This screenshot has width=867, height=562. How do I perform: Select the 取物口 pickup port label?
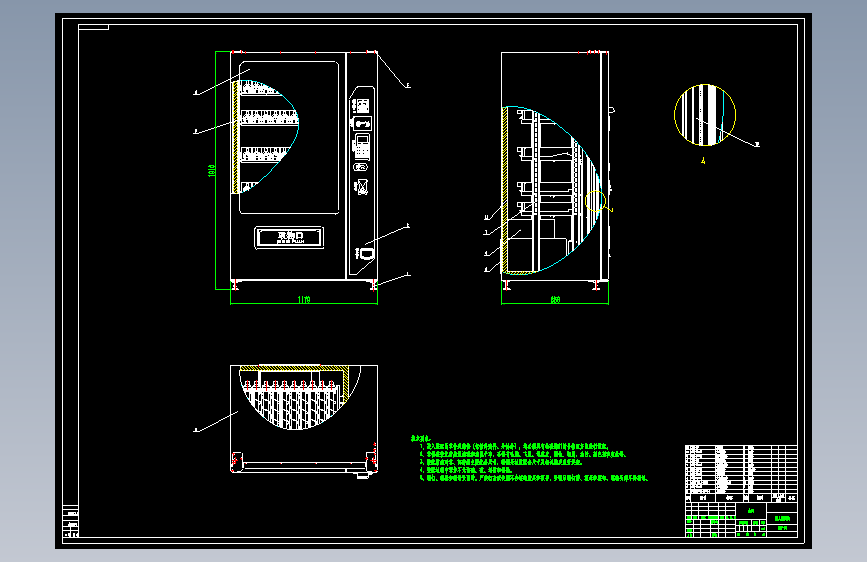[x=289, y=237]
